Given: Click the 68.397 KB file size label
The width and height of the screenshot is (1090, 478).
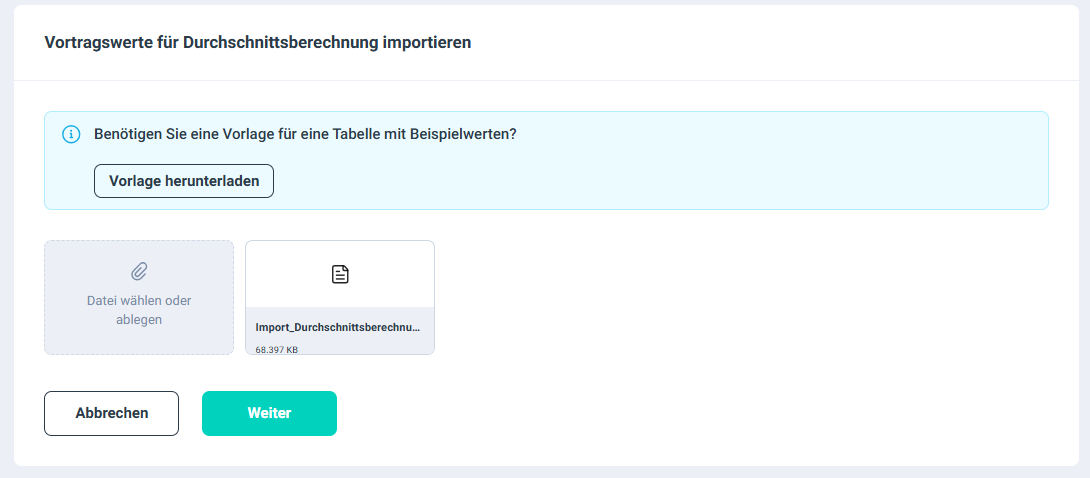Looking at the screenshot, I should 277,350.
